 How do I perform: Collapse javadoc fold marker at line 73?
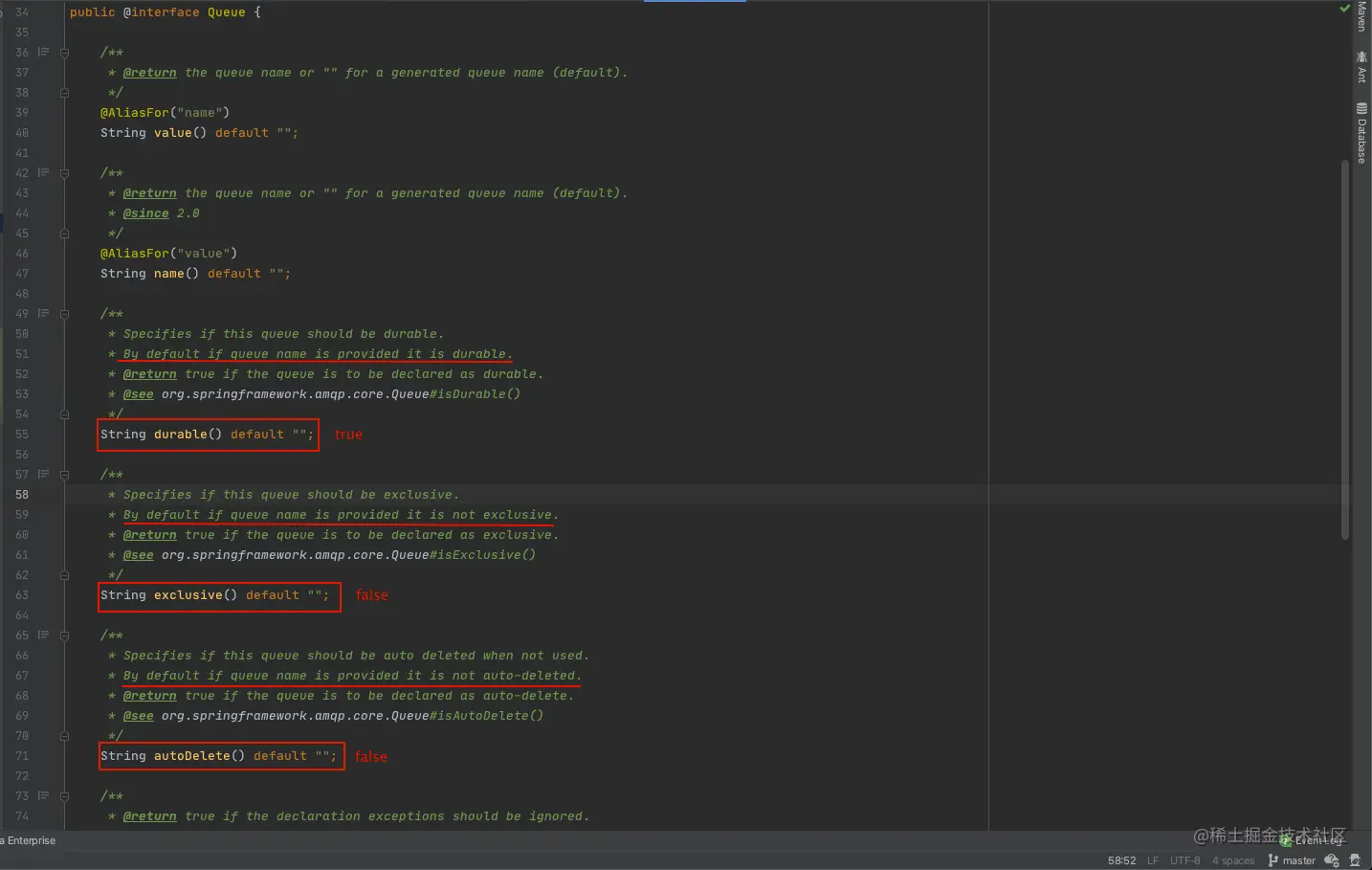(x=64, y=796)
